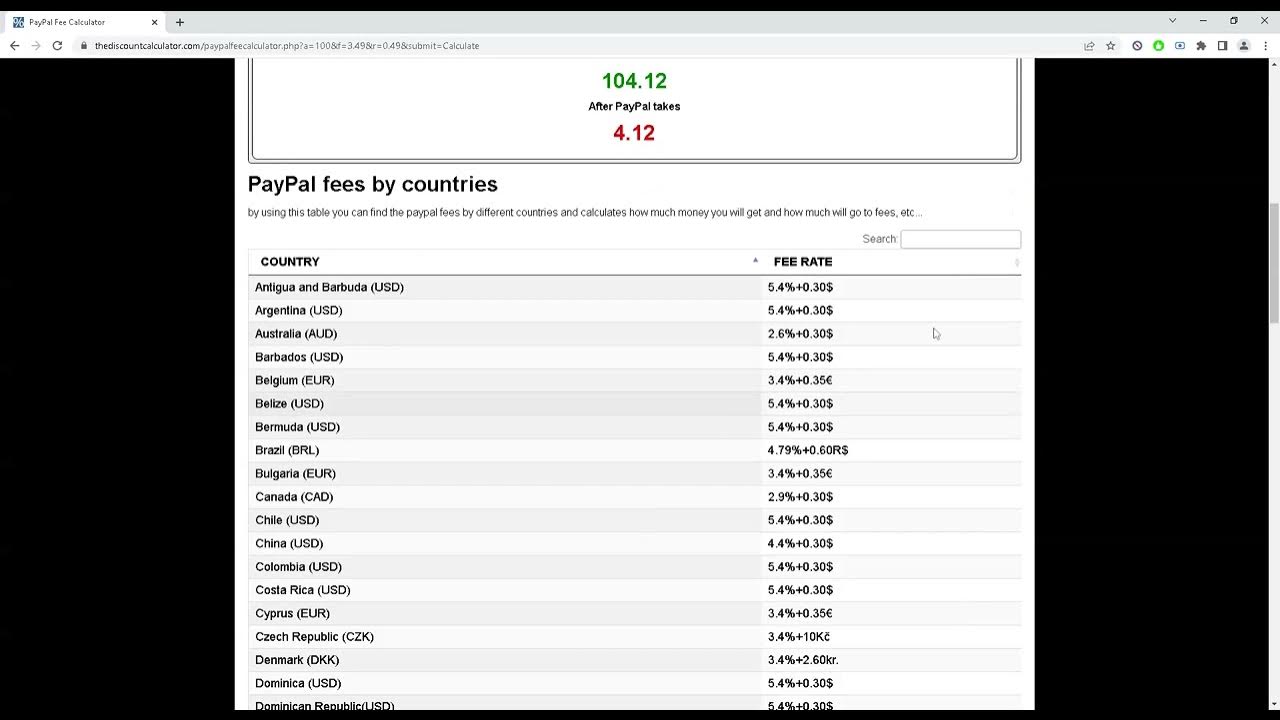
Task: Select the 'Antigua and Barbuda (USD)' row
Action: pos(634,287)
